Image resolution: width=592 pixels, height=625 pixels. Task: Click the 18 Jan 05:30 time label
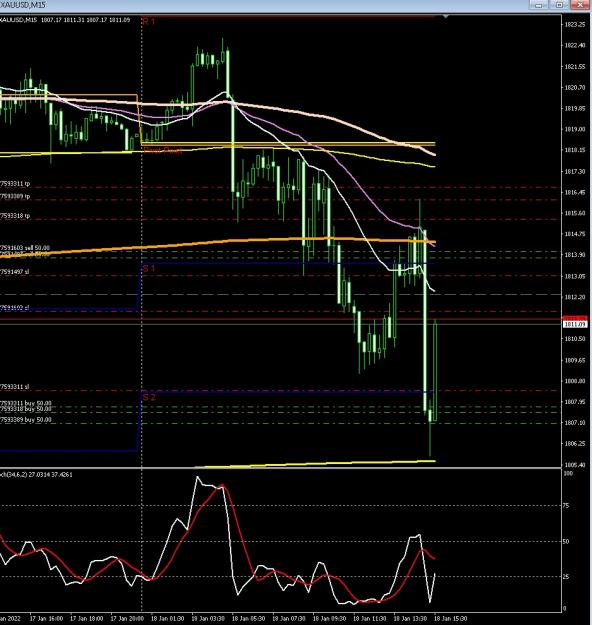coord(248,619)
